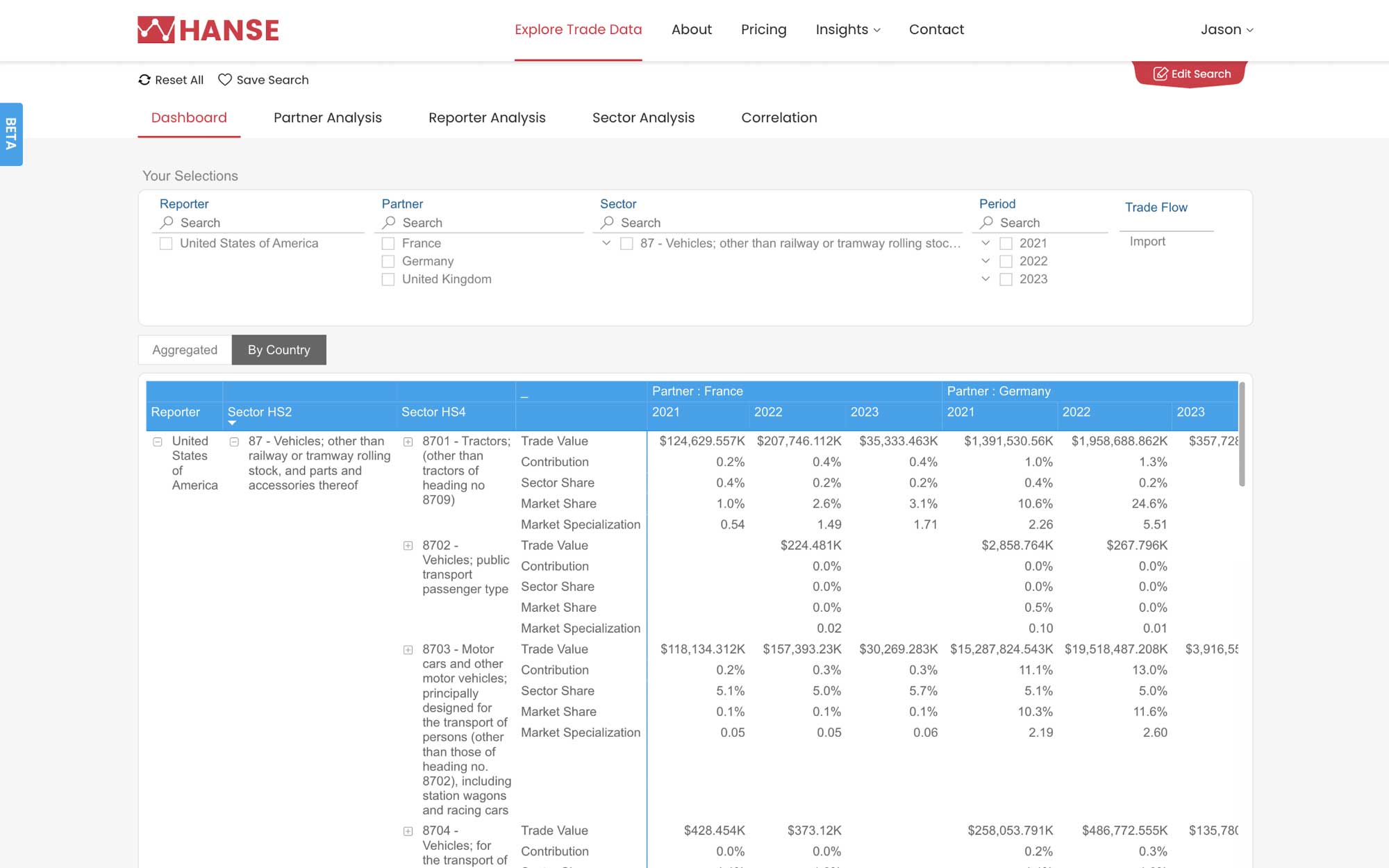This screenshot has width=1389, height=868.
Task: Switch to the Dashboard tab
Action: point(189,118)
